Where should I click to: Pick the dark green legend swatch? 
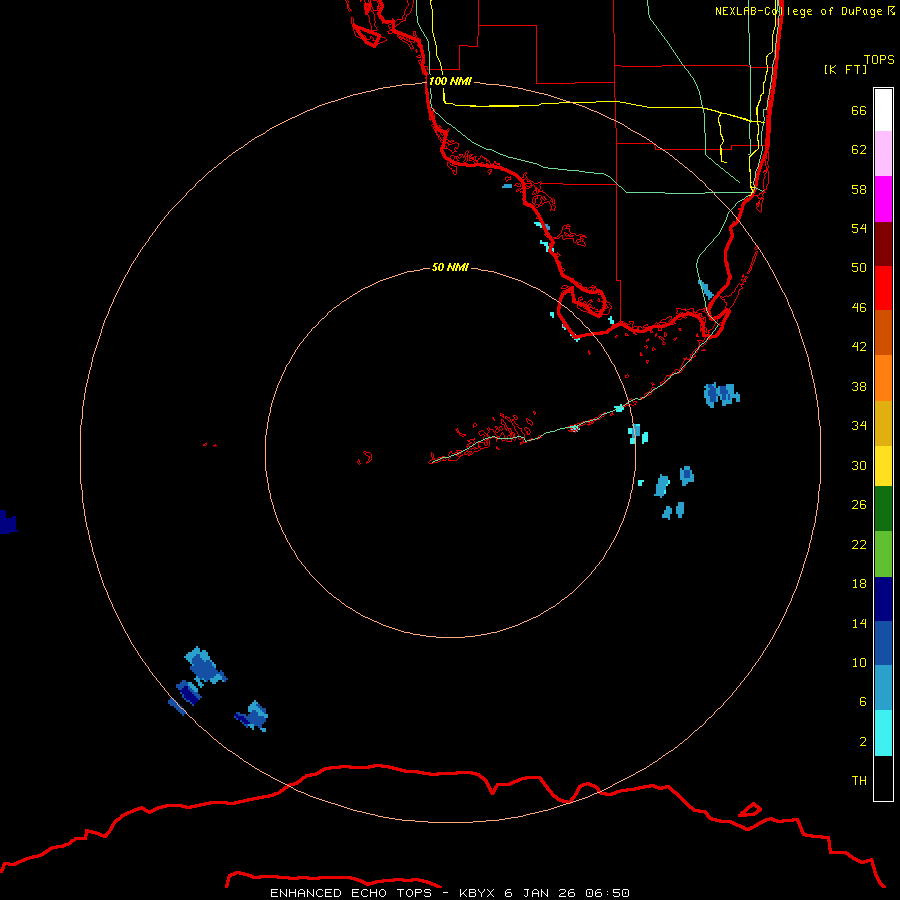tap(883, 509)
